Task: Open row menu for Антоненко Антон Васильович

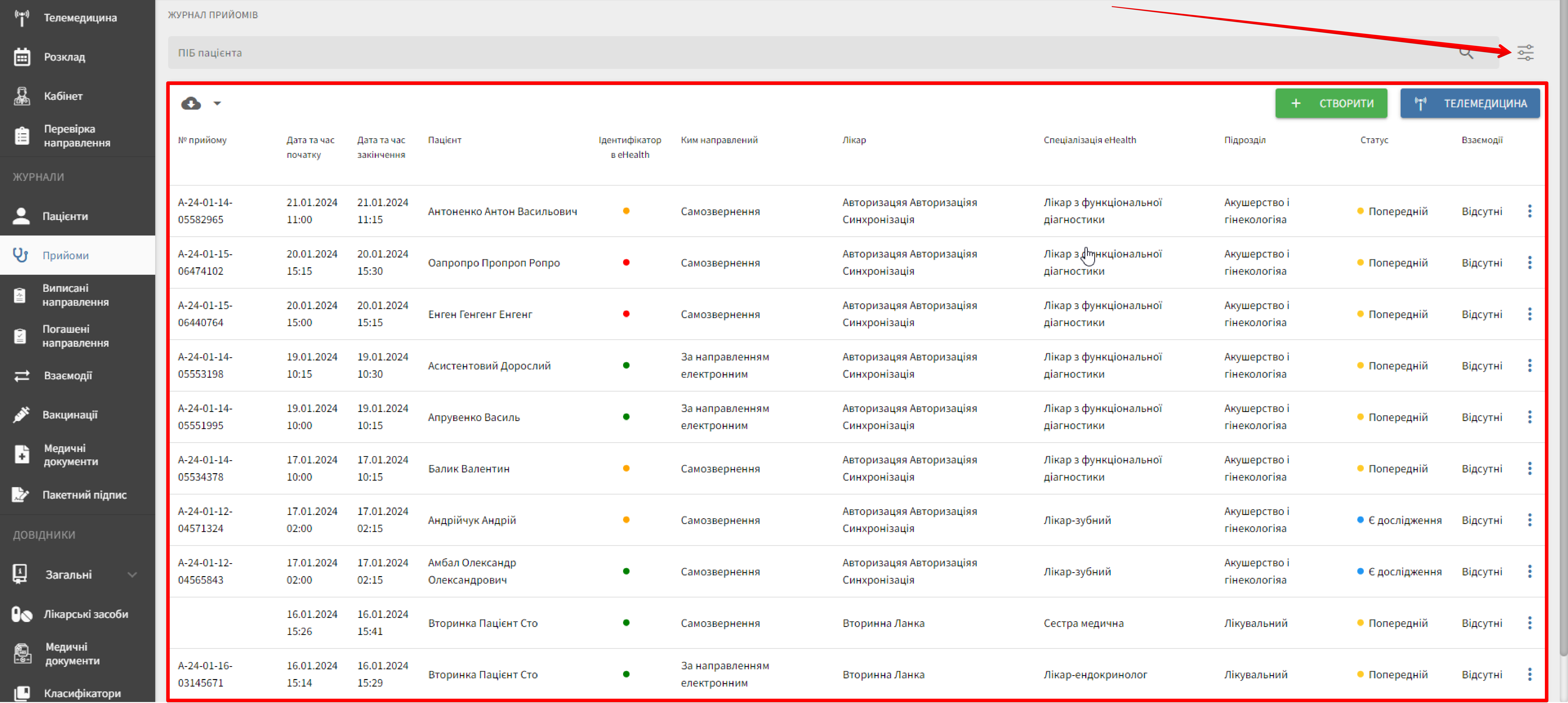Action: [1530, 211]
